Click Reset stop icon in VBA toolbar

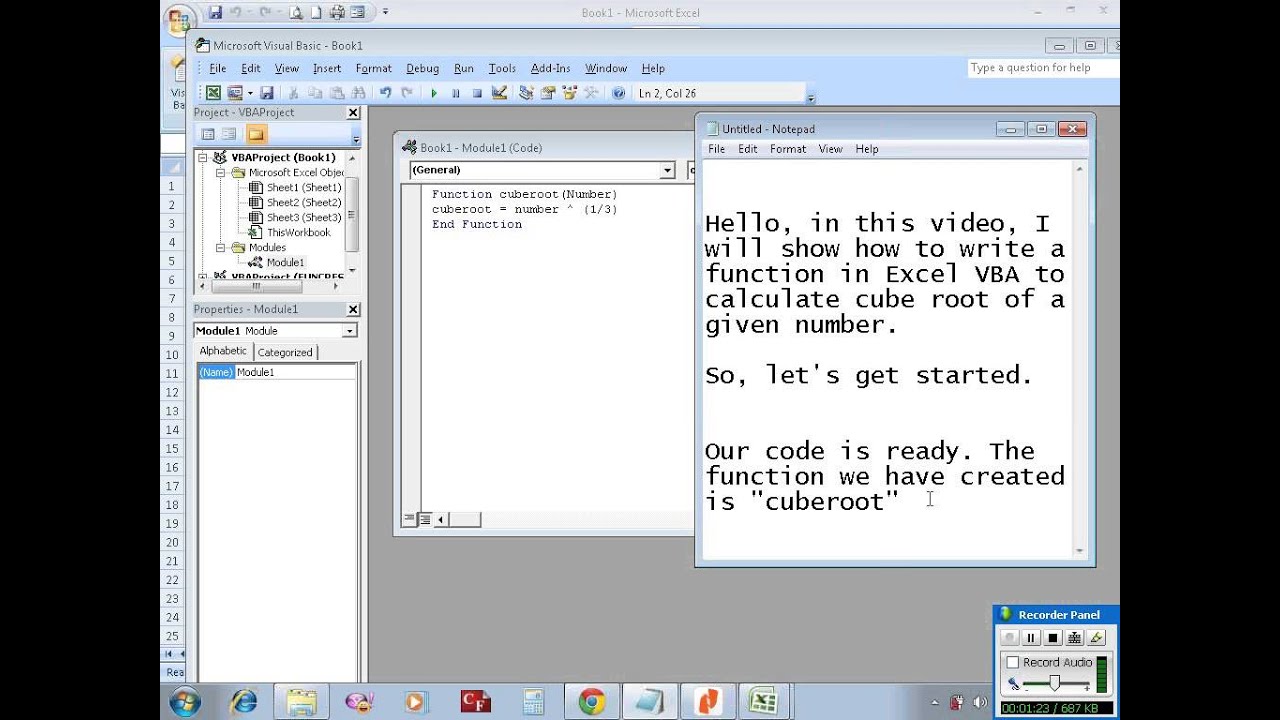click(477, 93)
